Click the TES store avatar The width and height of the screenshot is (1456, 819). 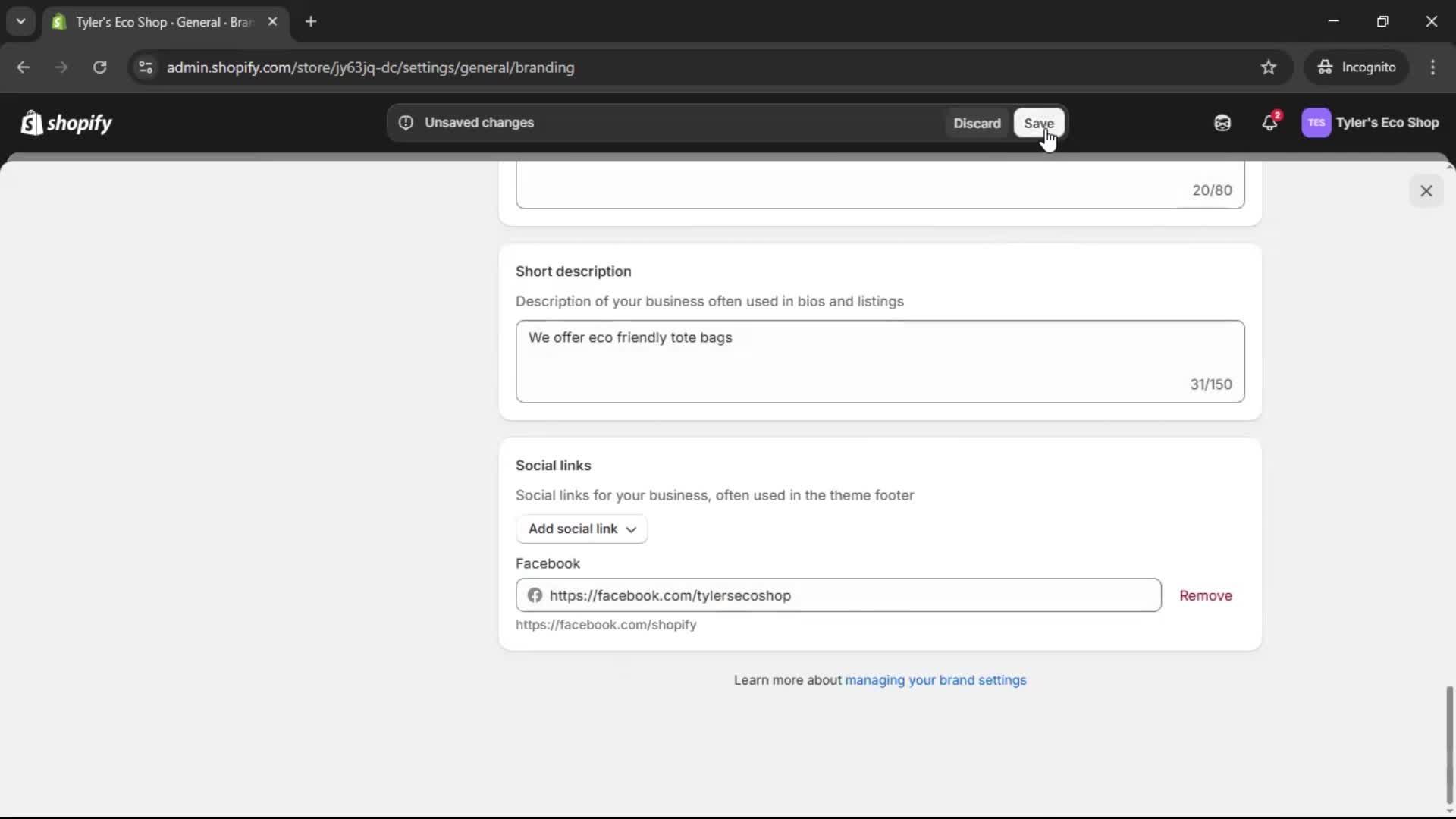coord(1316,123)
